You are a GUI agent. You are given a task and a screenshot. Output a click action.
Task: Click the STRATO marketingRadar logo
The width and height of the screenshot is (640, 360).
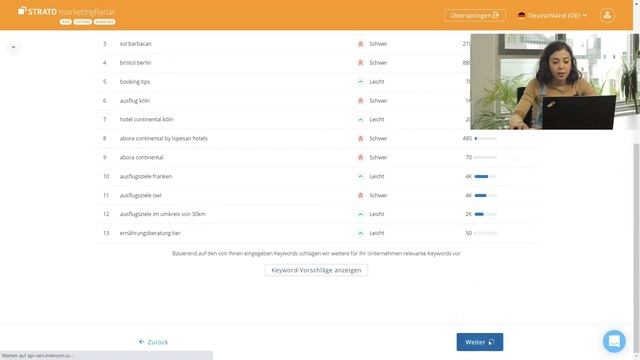(67, 15)
